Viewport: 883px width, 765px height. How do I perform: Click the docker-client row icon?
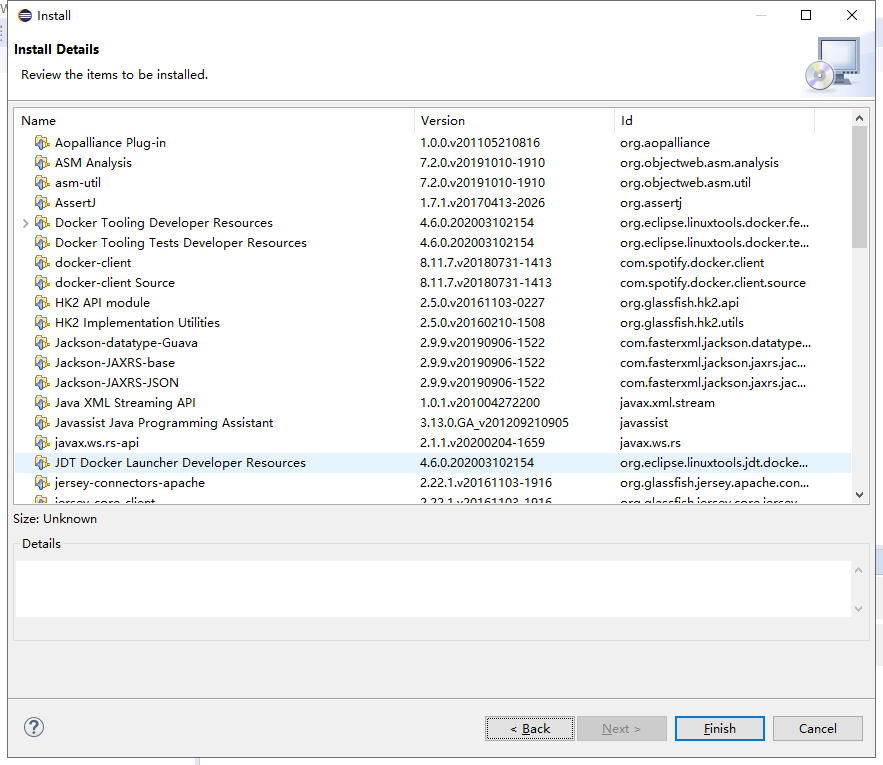(x=42, y=263)
